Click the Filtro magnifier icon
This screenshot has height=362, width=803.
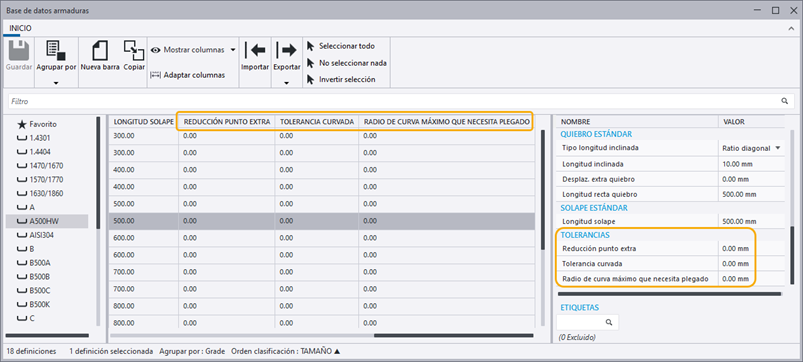784,101
